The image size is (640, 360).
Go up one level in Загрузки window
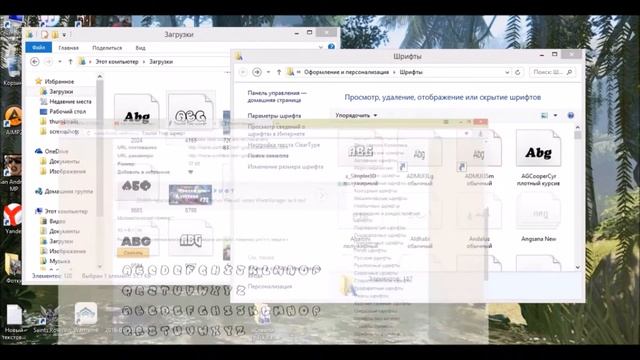pyautogui.click(x=70, y=62)
